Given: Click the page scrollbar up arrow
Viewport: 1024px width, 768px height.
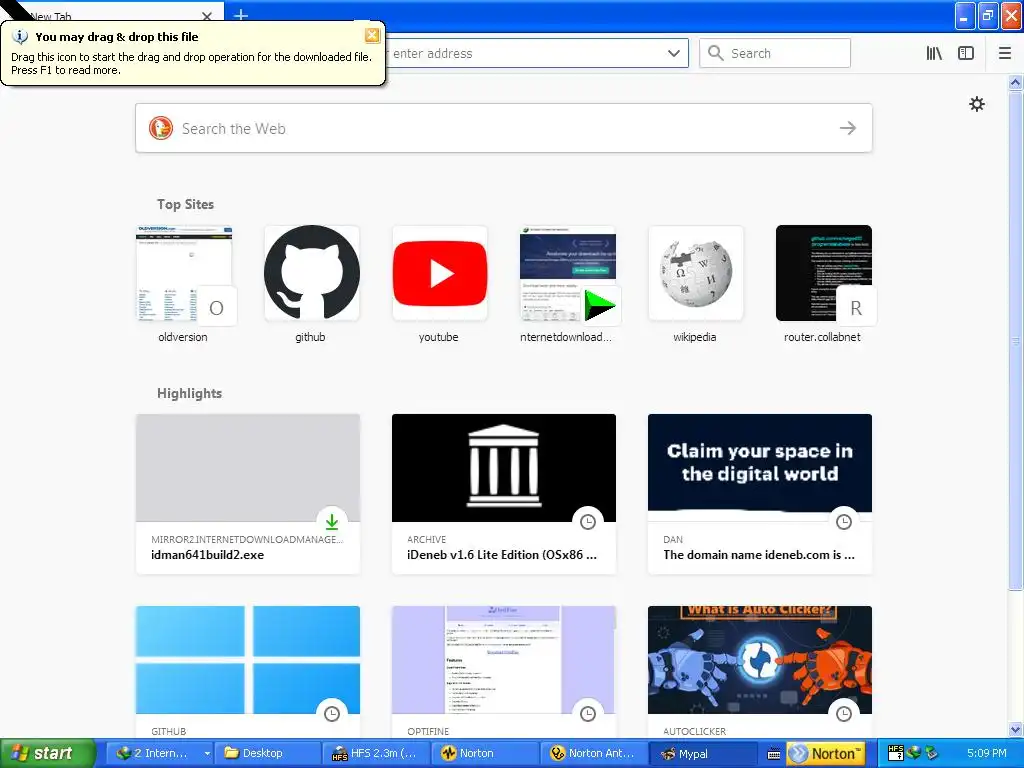Looking at the screenshot, I should 1015,82.
